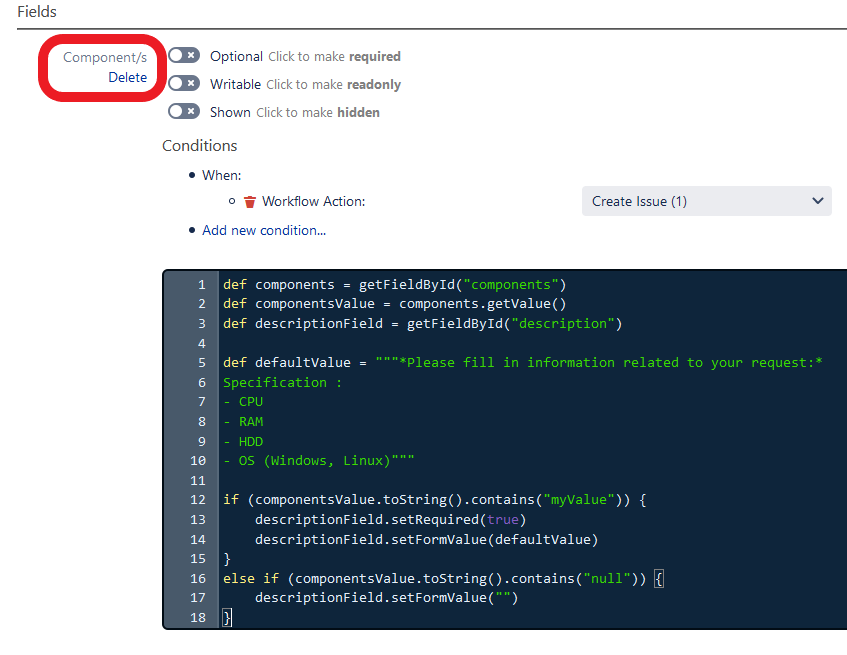Click line number 11 in the gutter

tap(198, 480)
